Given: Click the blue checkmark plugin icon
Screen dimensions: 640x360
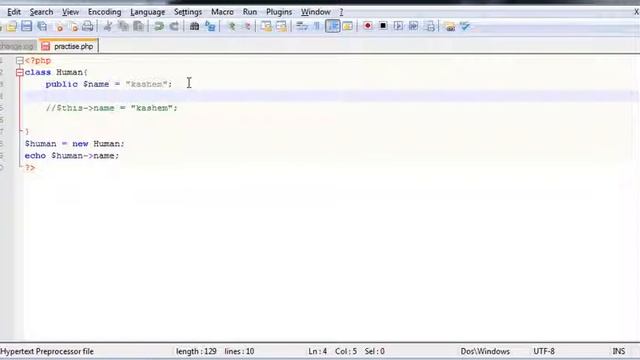Looking at the screenshot, I should pyautogui.click(x=465, y=27).
